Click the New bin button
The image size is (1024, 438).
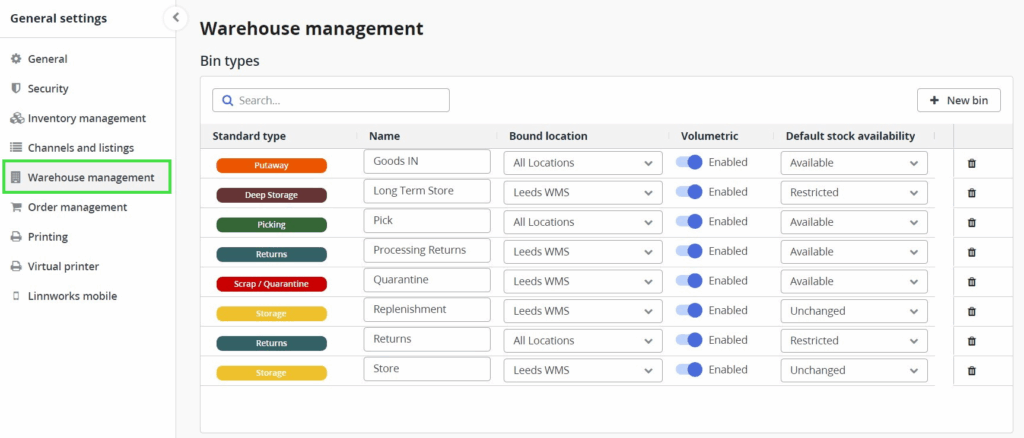coord(959,101)
